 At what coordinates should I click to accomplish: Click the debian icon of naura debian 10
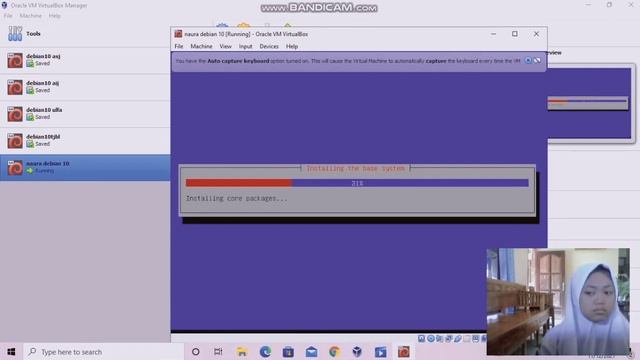(x=15, y=168)
